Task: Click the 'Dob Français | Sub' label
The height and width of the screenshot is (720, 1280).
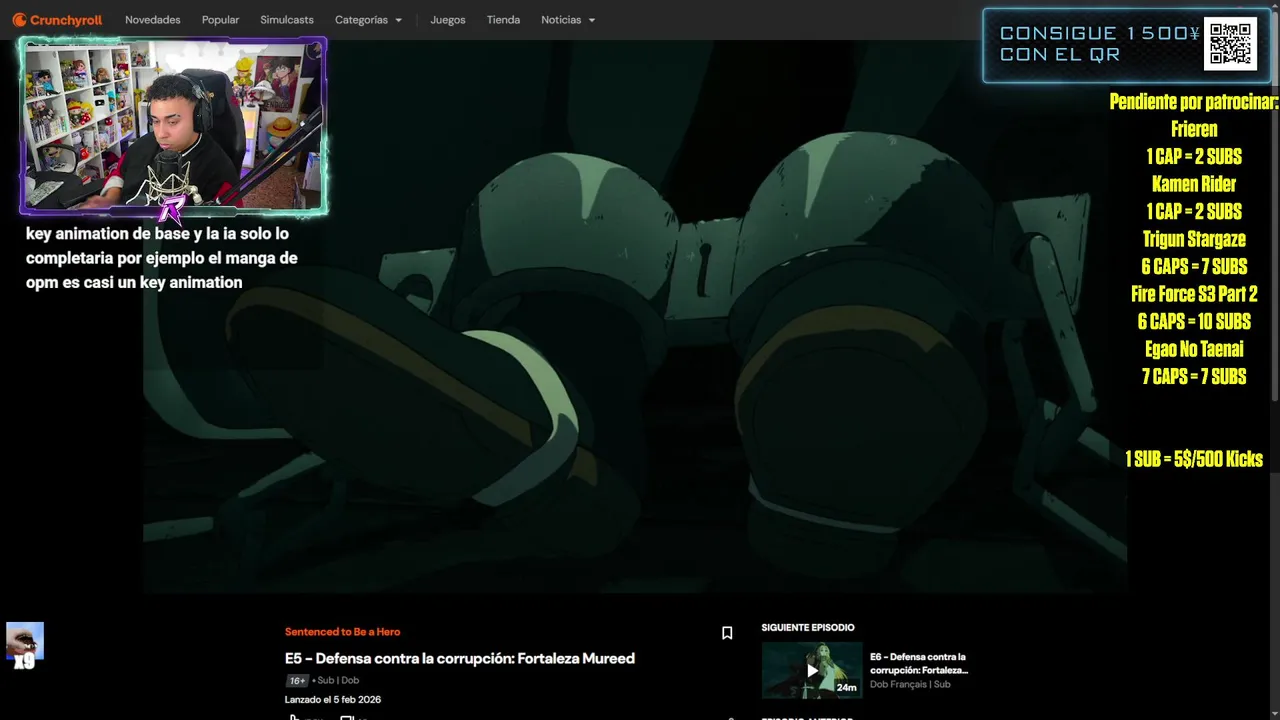Action: 910,685
